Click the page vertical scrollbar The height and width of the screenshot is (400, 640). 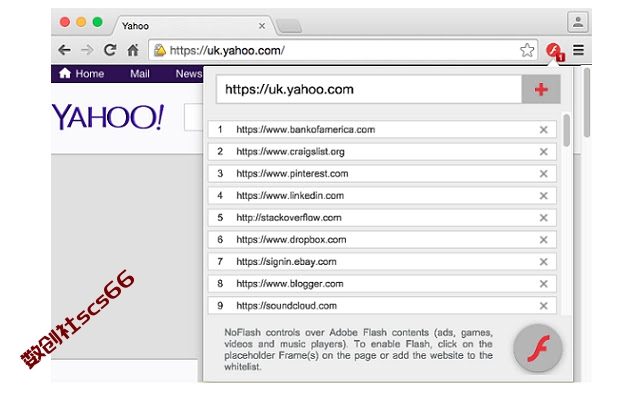[x=587, y=103]
